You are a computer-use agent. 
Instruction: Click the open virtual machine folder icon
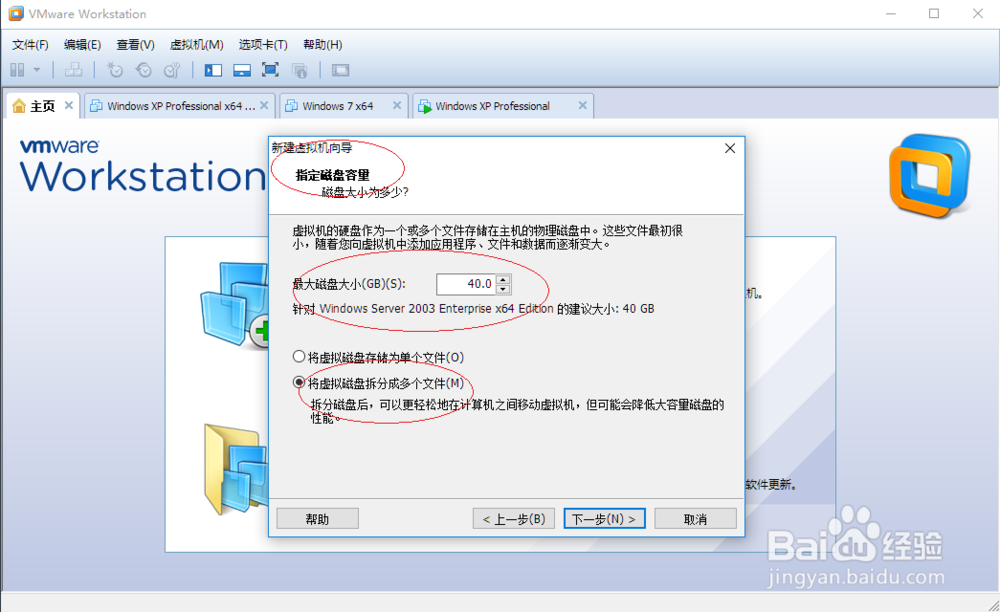235,469
